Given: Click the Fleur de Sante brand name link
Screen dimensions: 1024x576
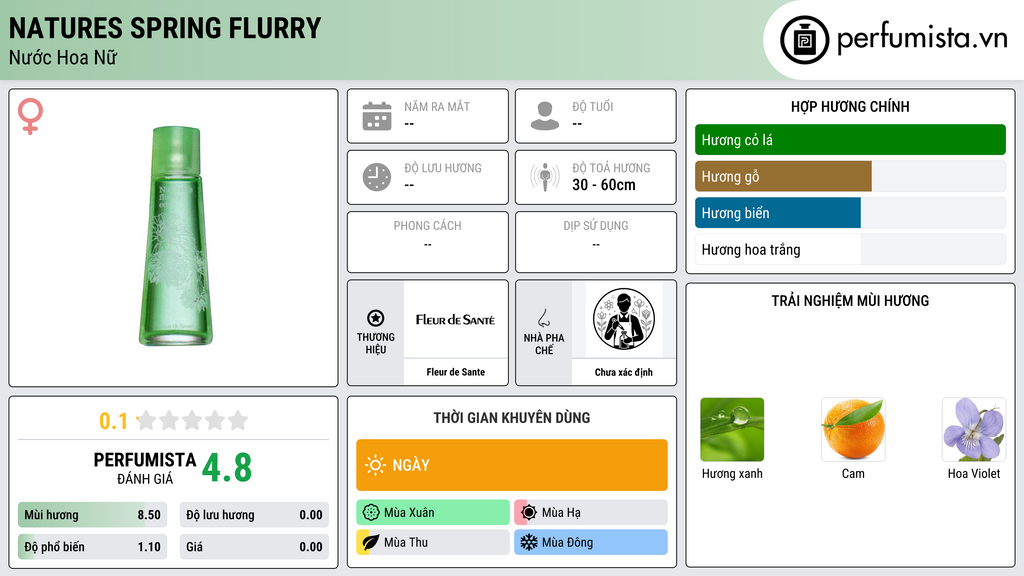Looking at the screenshot, I should coord(456,372).
